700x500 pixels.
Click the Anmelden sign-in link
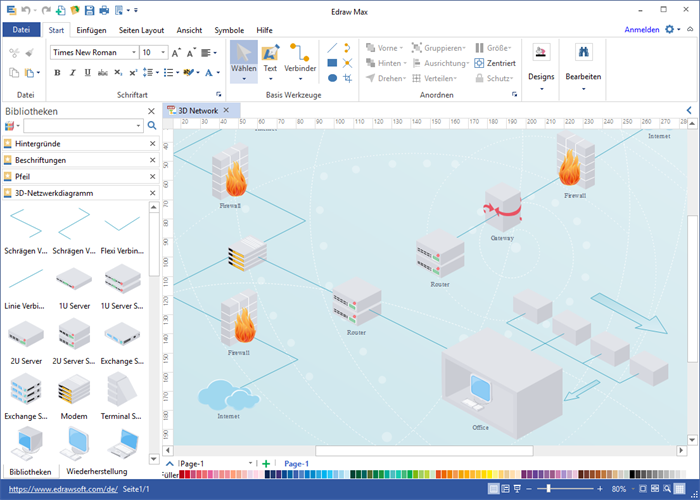(x=641, y=30)
